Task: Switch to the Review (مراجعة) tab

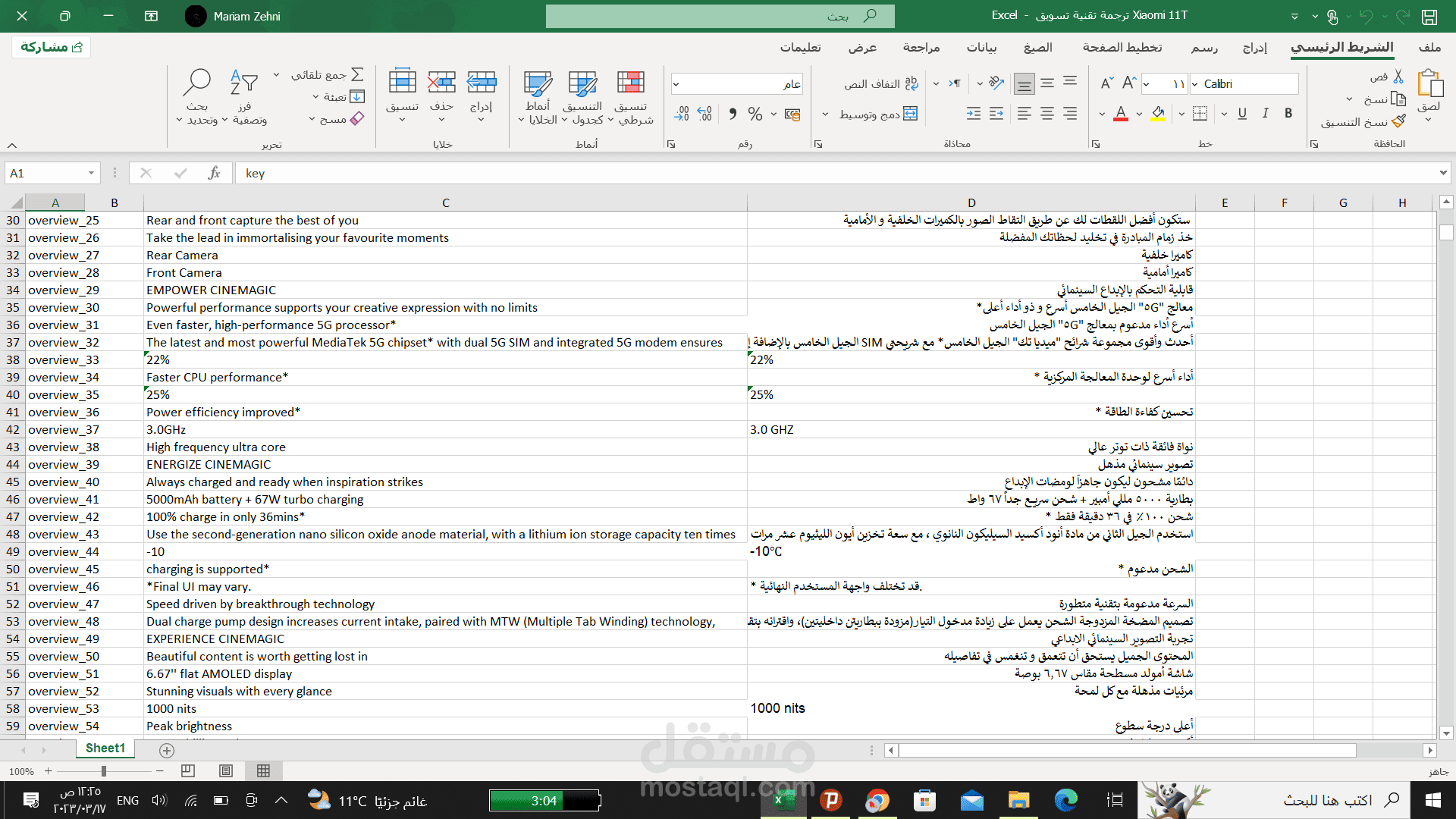Action: [921, 48]
